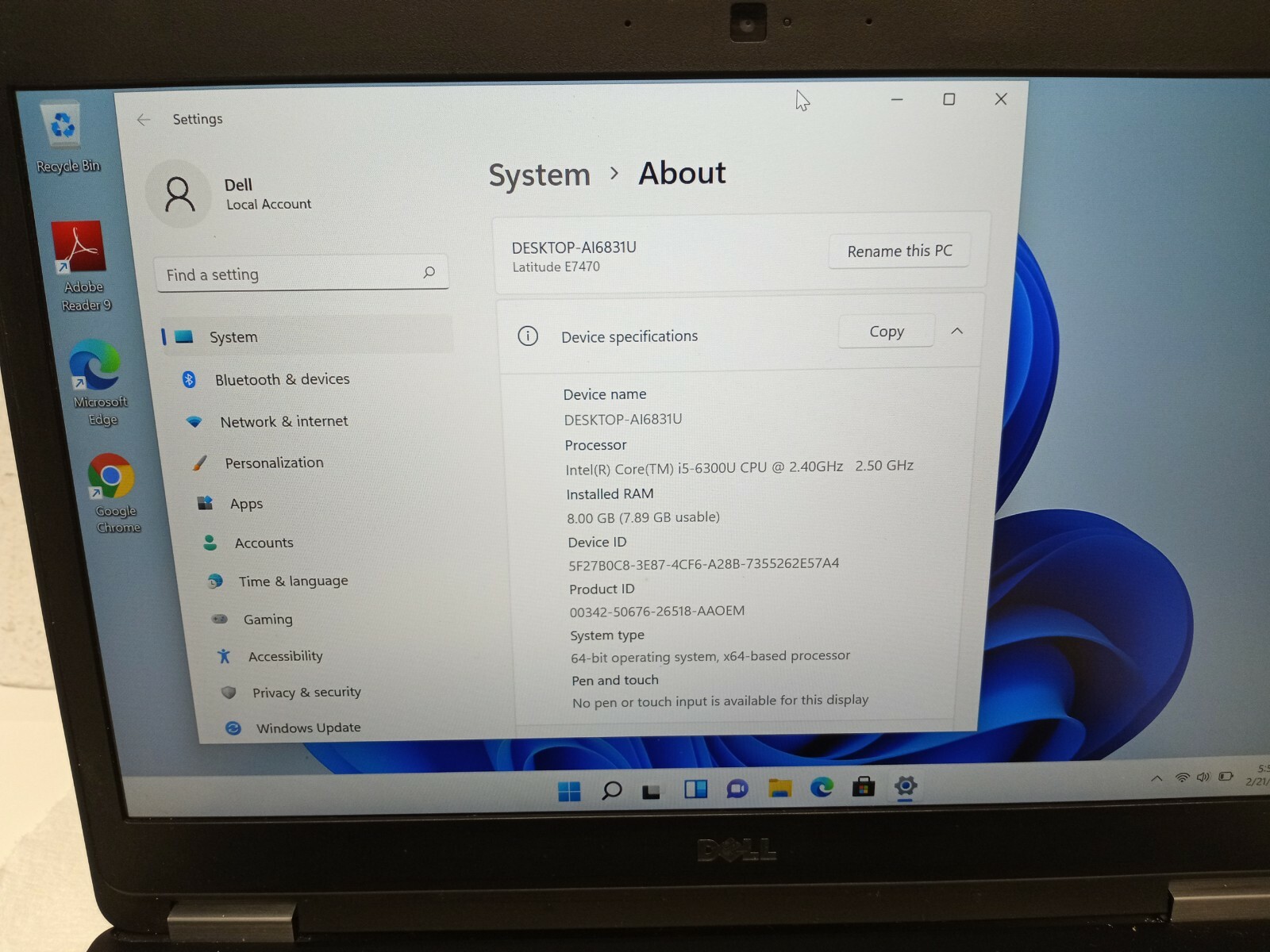This screenshot has width=1270, height=952.
Task: Open Teams Chat from the taskbar
Action: (x=737, y=789)
